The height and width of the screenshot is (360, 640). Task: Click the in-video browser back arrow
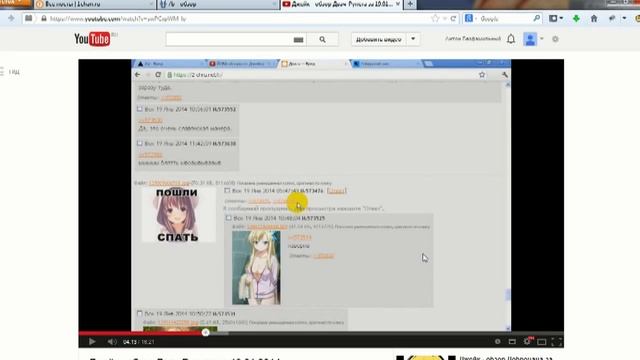click(x=138, y=75)
